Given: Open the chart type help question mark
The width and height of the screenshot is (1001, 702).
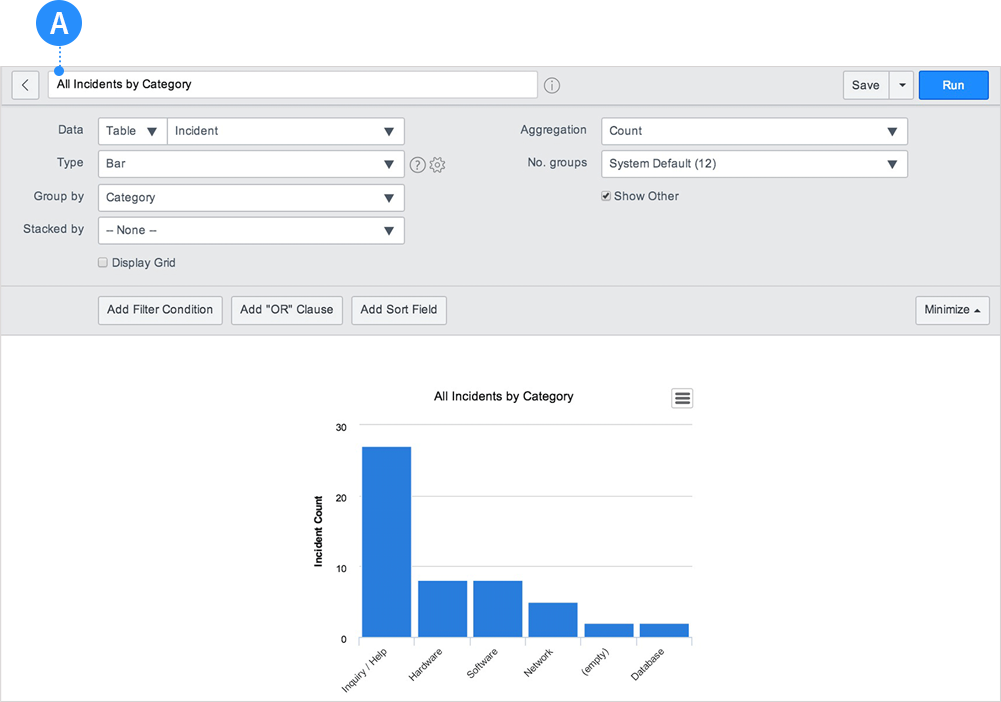Looking at the screenshot, I should [x=417, y=164].
